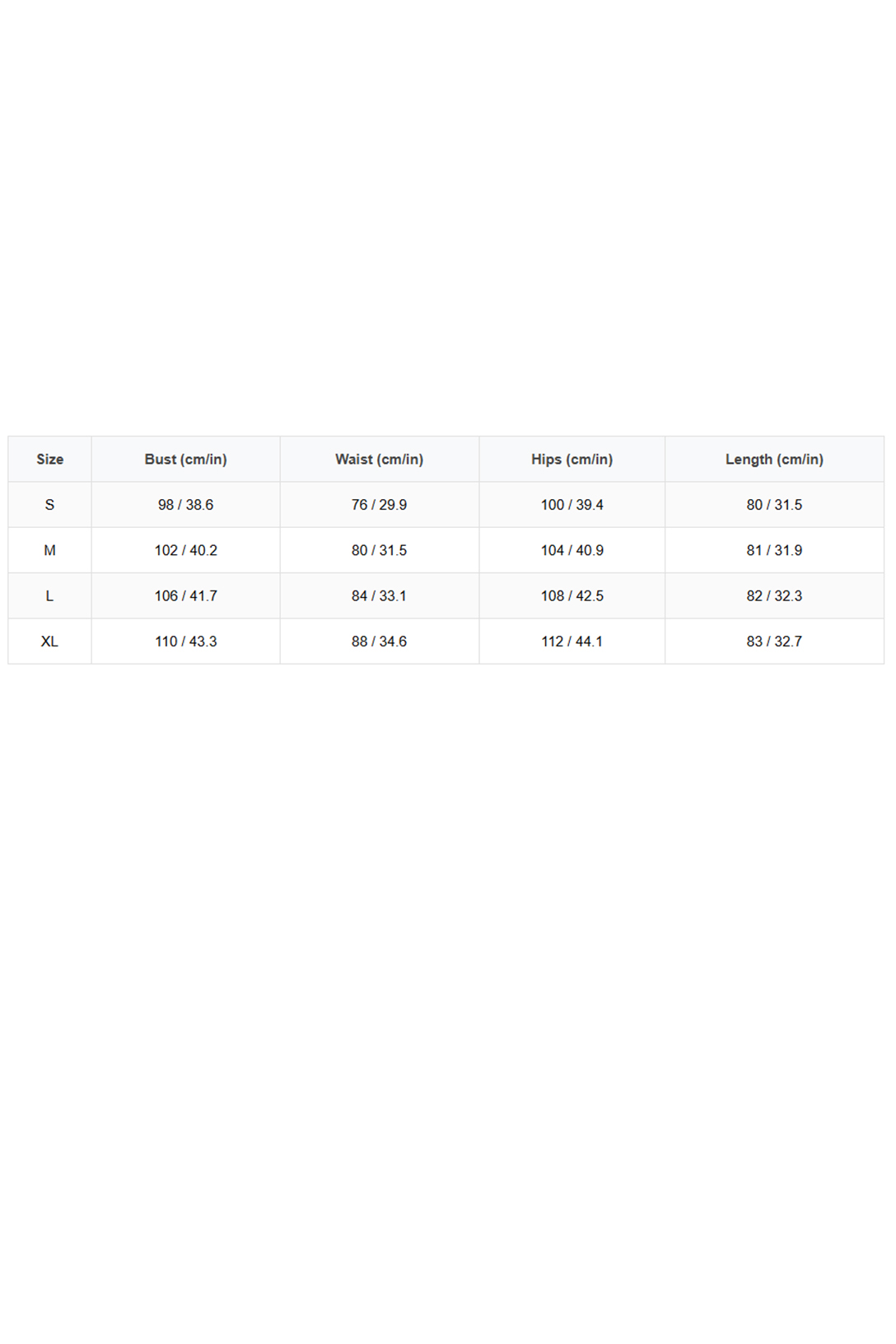Click bust value 106 / 41.7
The width and height of the screenshot is (896, 1344).
pyautogui.click(x=185, y=595)
